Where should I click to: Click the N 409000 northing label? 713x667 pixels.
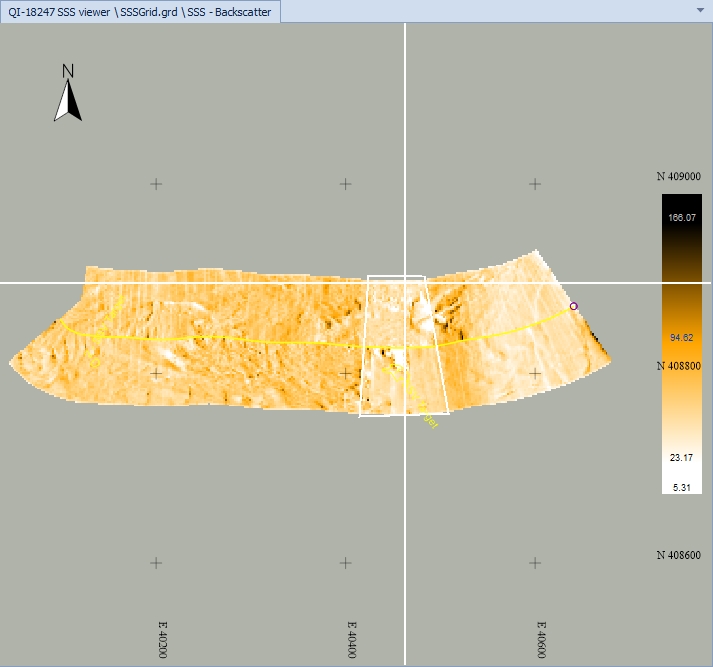coord(678,176)
